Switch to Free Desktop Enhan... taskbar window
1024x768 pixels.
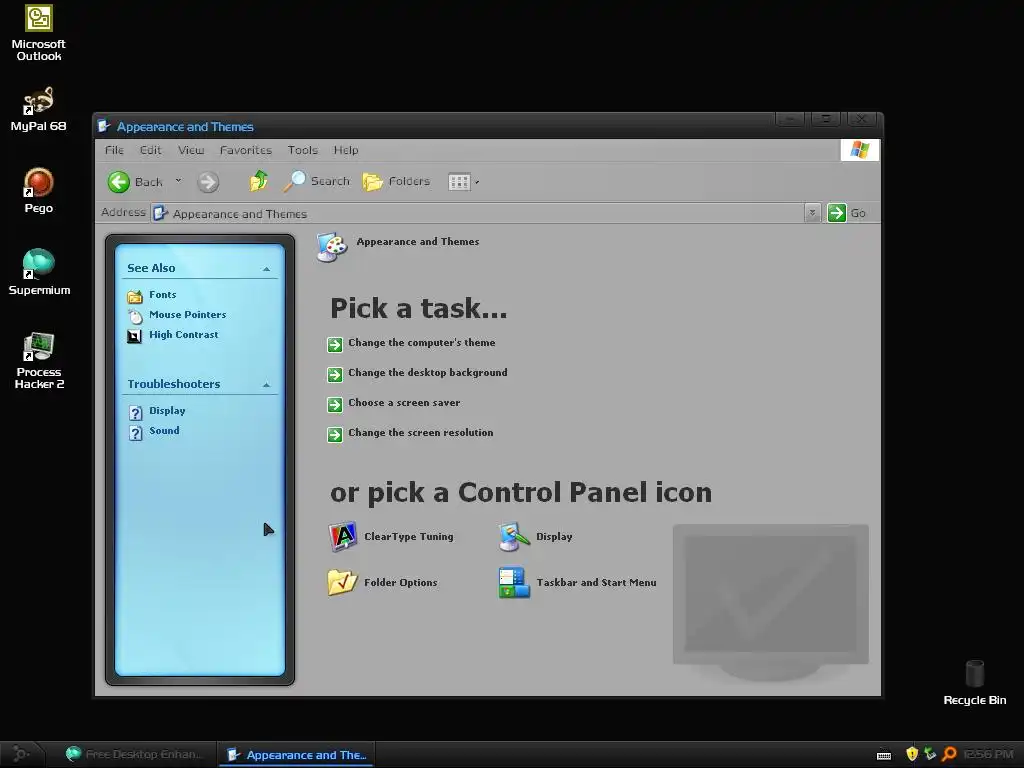point(135,754)
